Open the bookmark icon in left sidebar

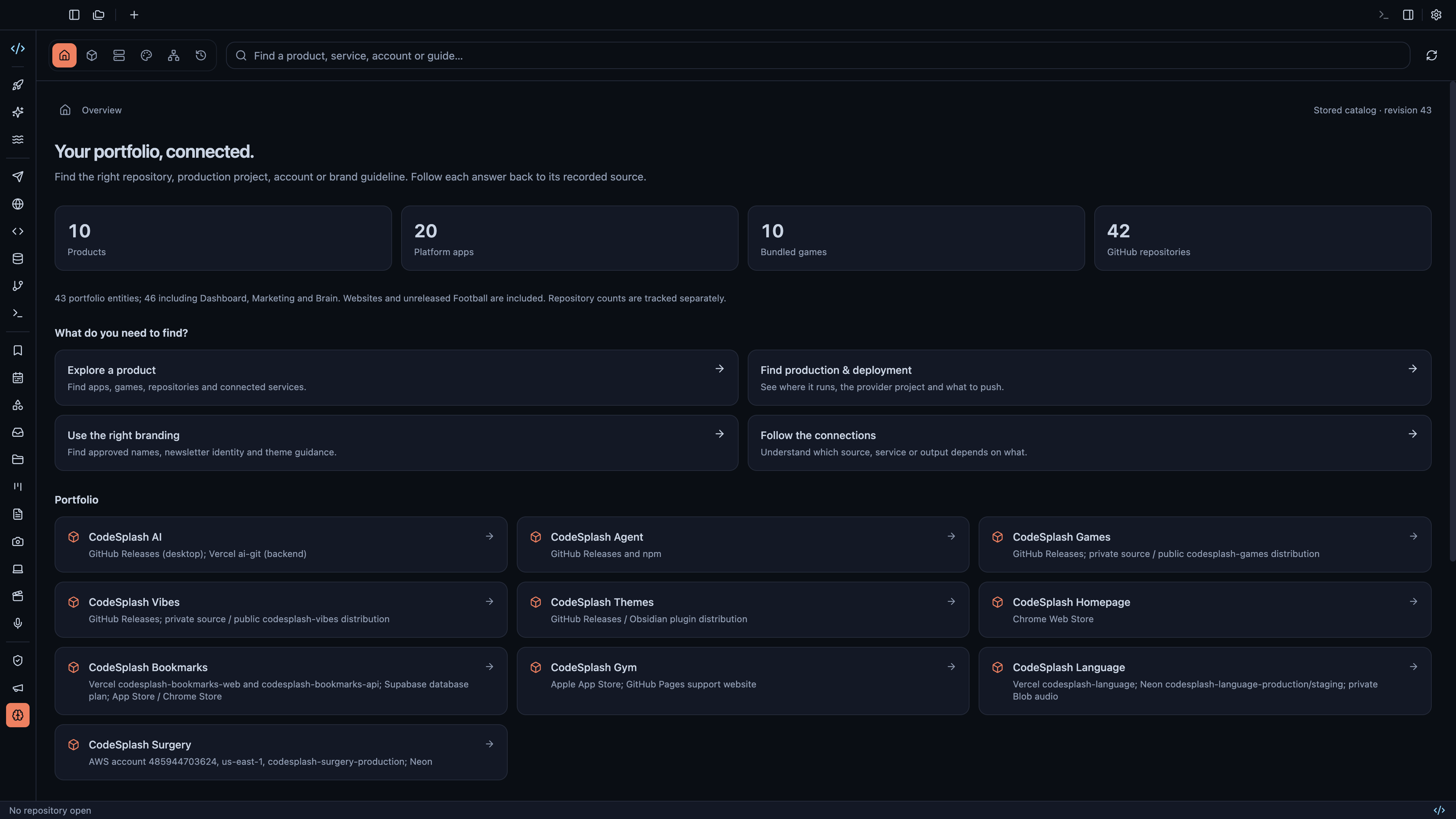[17, 350]
